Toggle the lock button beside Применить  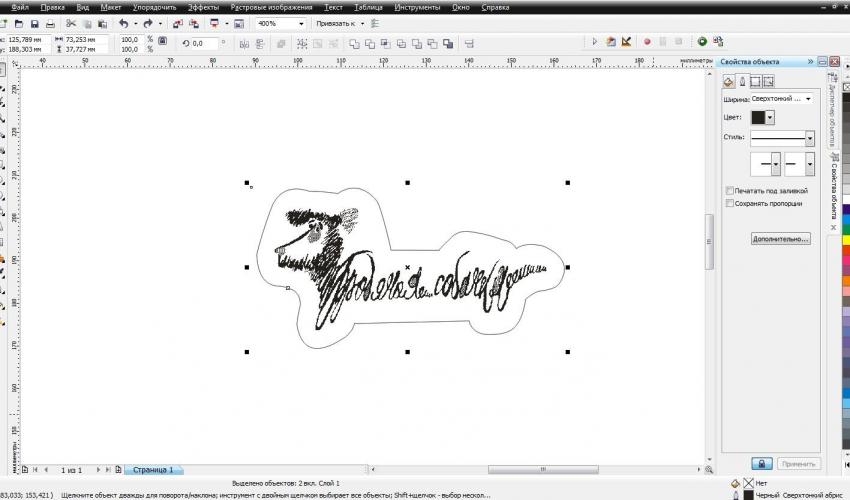[761, 464]
